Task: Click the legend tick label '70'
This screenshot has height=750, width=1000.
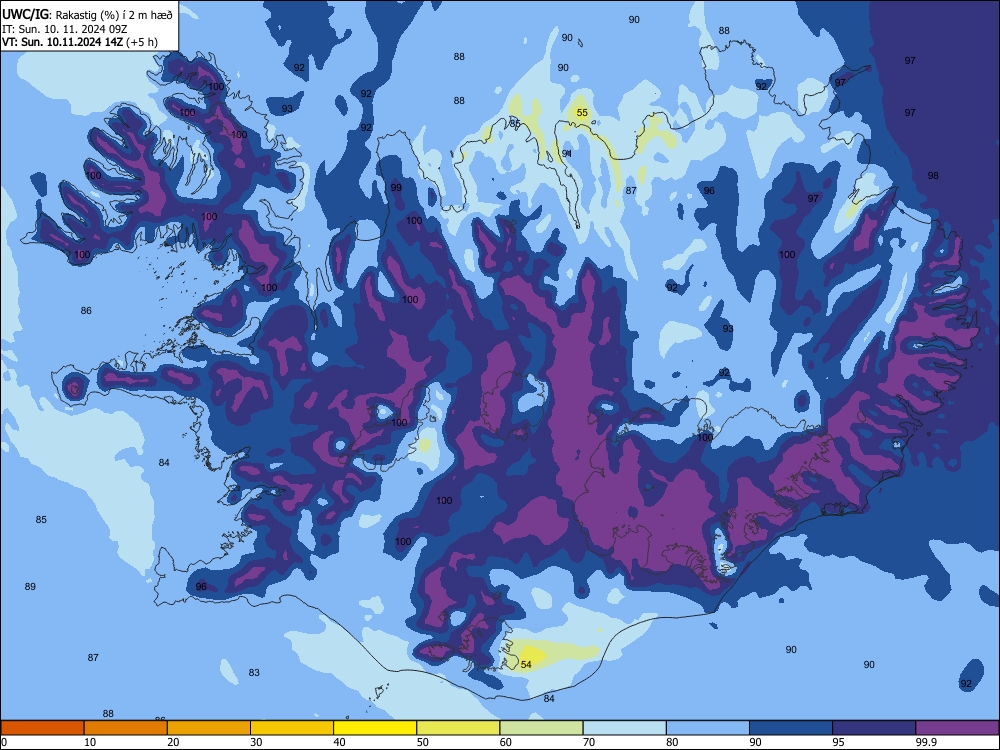Action: pos(589,742)
